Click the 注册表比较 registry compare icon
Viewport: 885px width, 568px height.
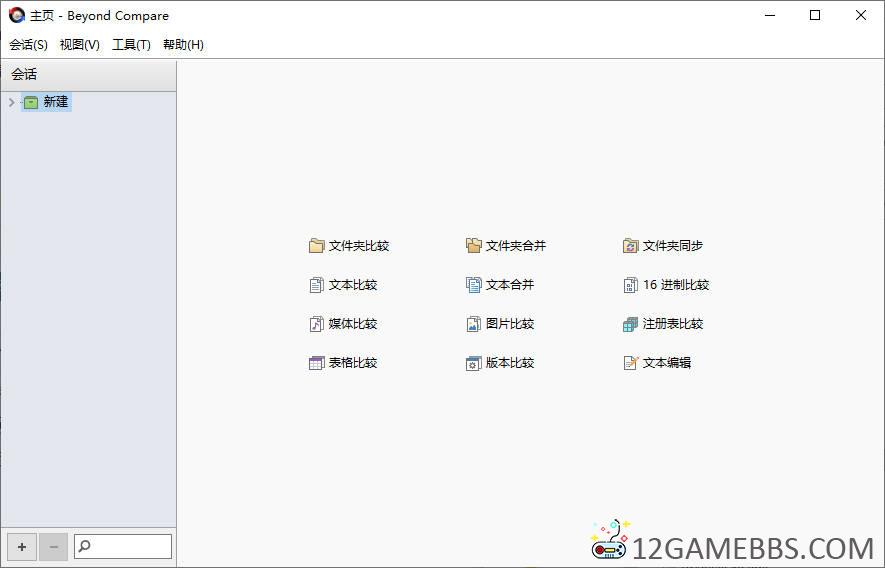630,324
